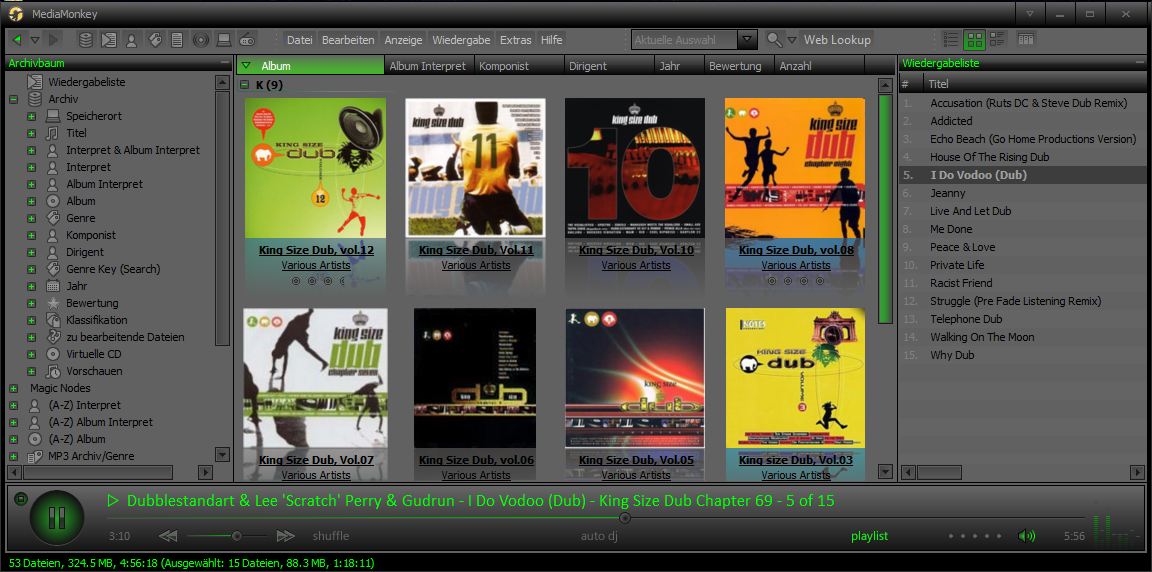Pause playback with the round pause button
The image size is (1152, 572).
point(57,518)
